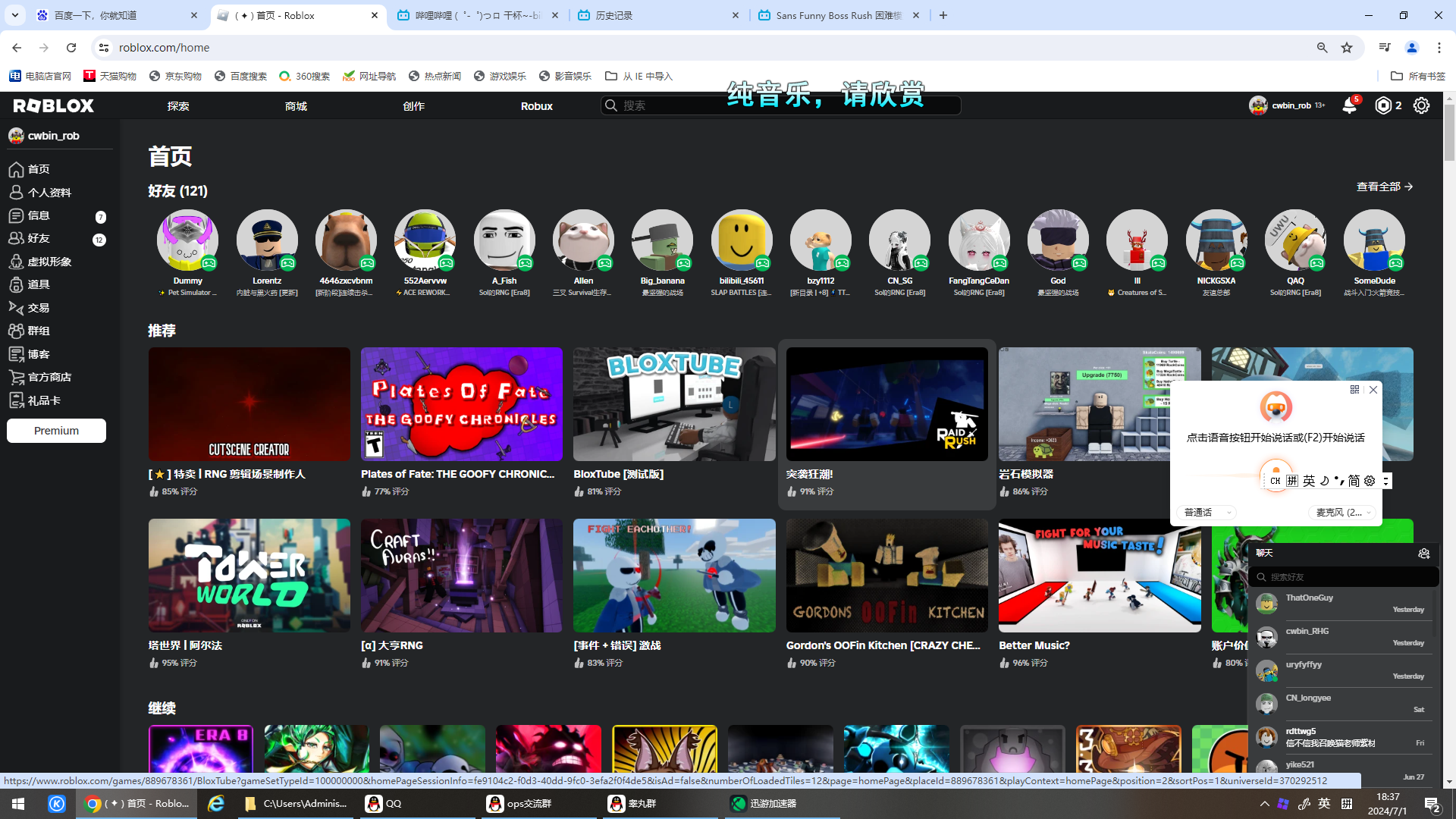Open friend Lorentz's avatar
1456x819 pixels.
pos(267,240)
